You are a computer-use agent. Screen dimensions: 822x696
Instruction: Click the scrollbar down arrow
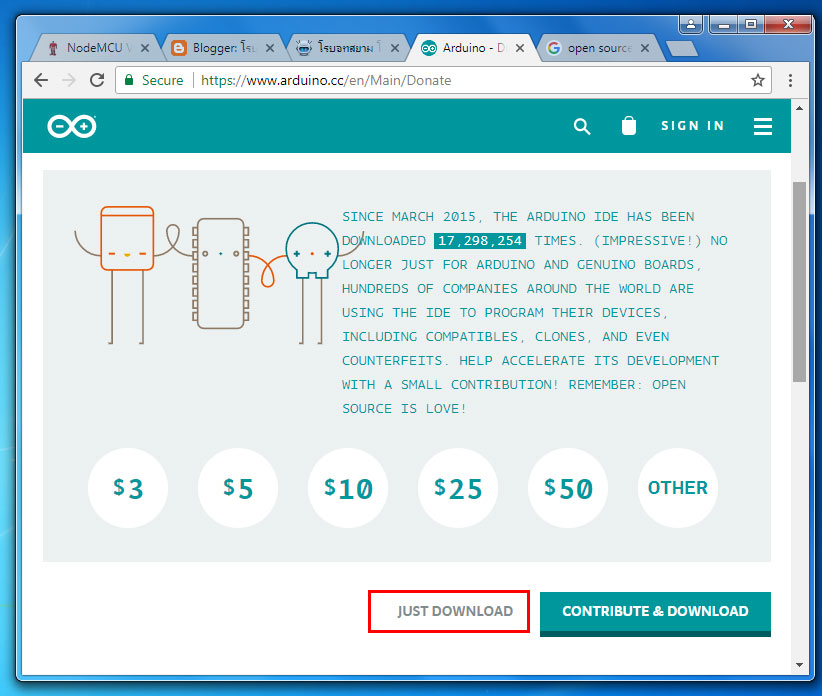point(799,665)
